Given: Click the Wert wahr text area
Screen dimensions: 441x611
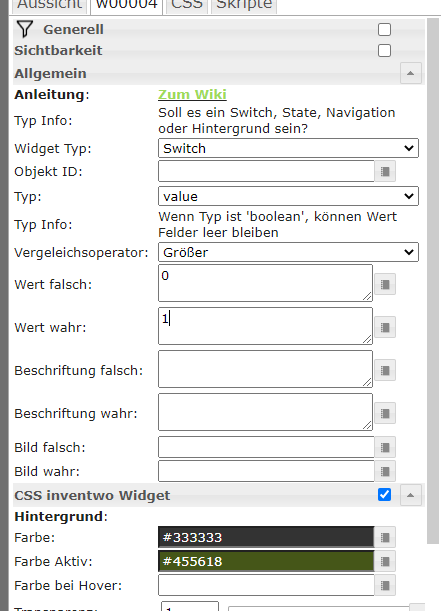Looking at the screenshot, I should tap(265, 326).
